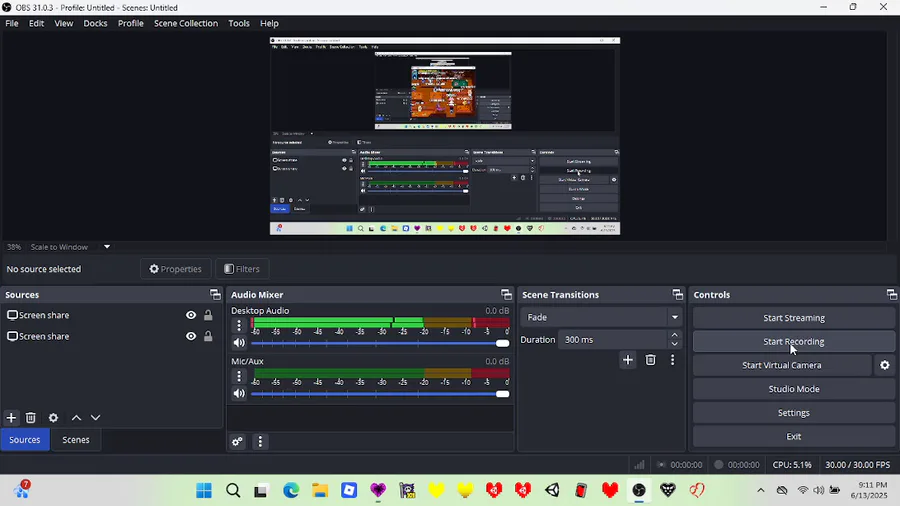900x506 pixels.
Task: Switch to the Sources tab
Action: coord(25,440)
